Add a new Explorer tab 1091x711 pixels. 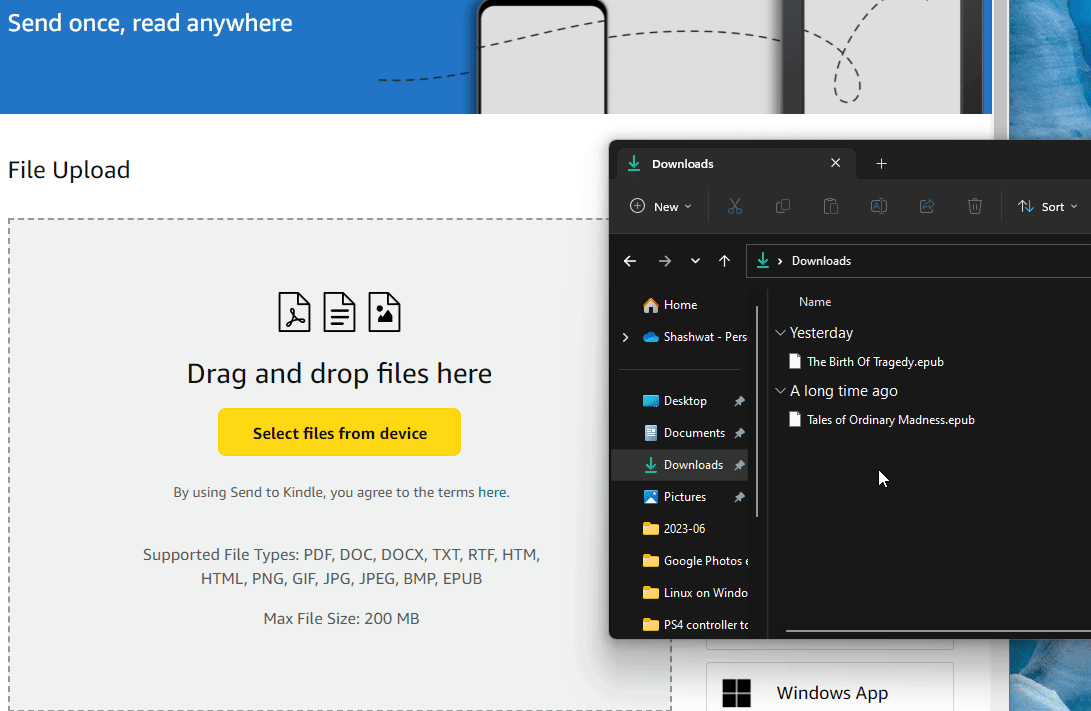pos(881,164)
